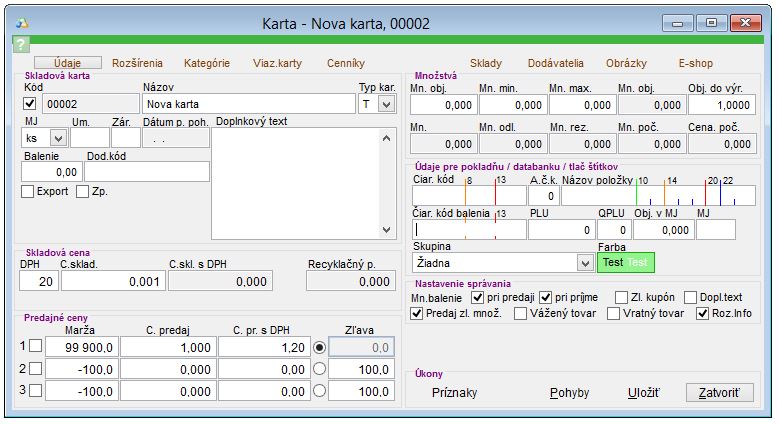This screenshot has height=424, width=778.
Task: Click the Názov field with Nova karta
Action: click(x=249, y=104)
